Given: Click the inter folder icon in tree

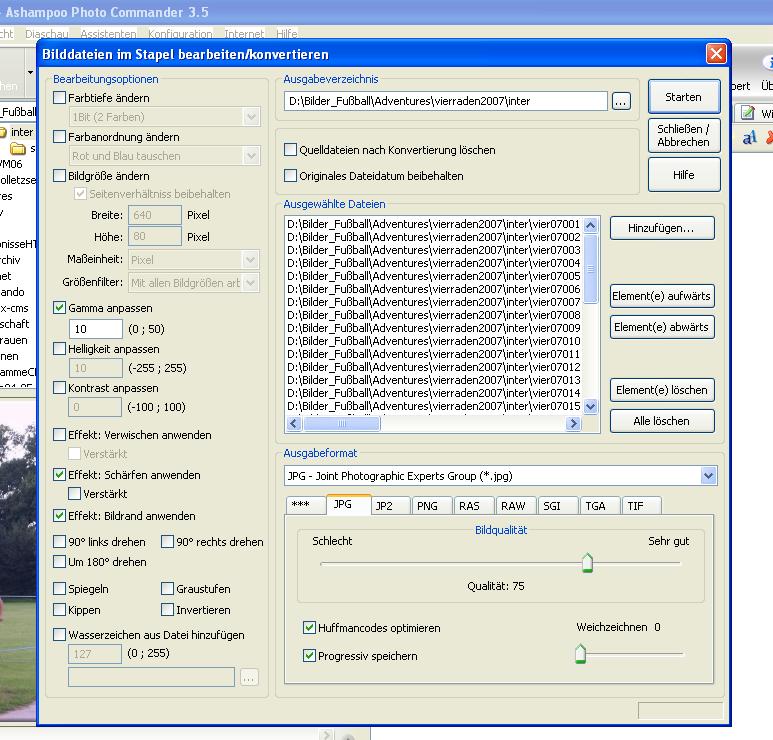Looking at the screenshot, I should coord(4,132).
